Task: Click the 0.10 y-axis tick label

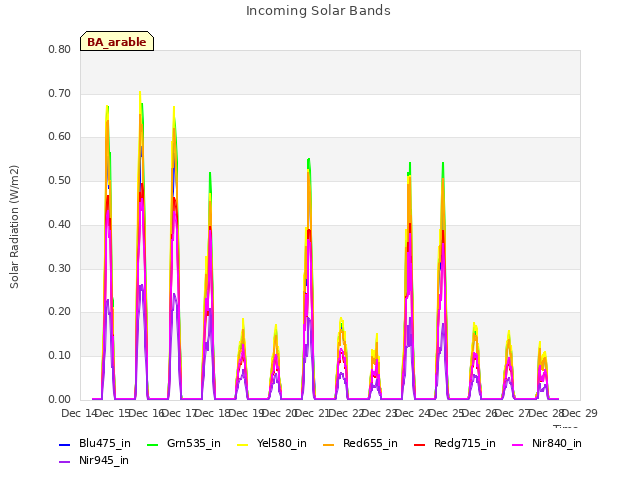Action: [x=60, y=356]
